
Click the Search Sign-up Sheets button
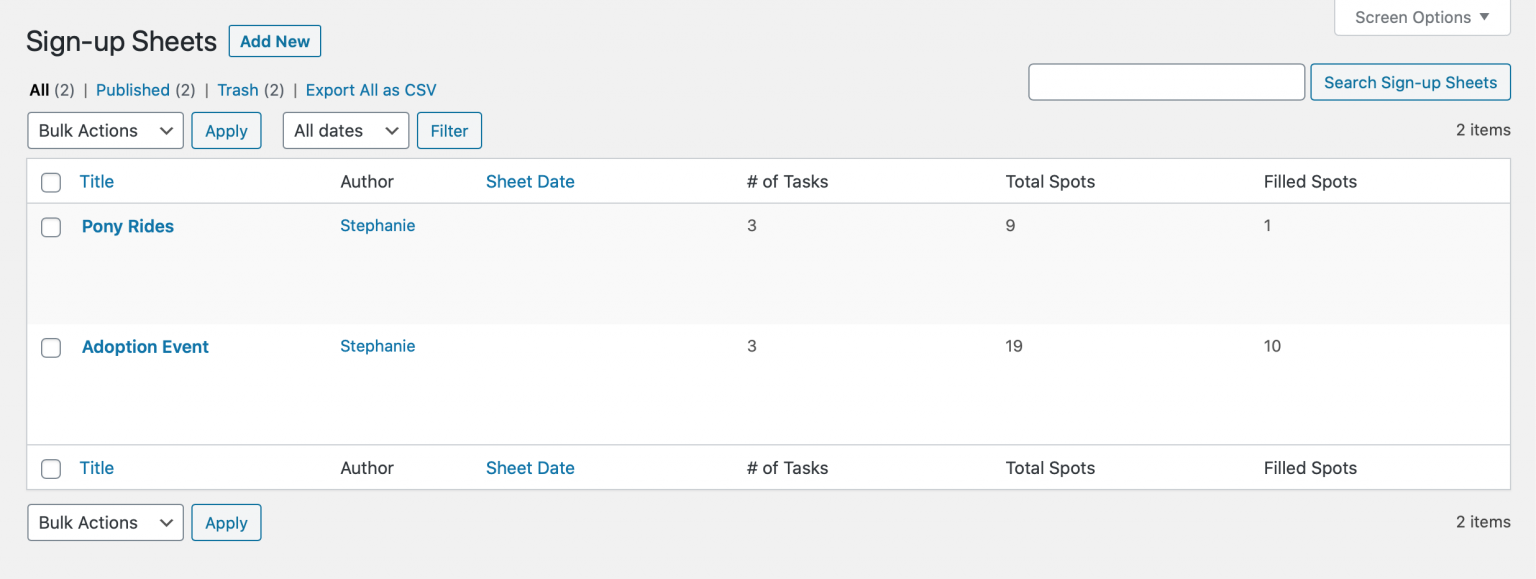1410,82
